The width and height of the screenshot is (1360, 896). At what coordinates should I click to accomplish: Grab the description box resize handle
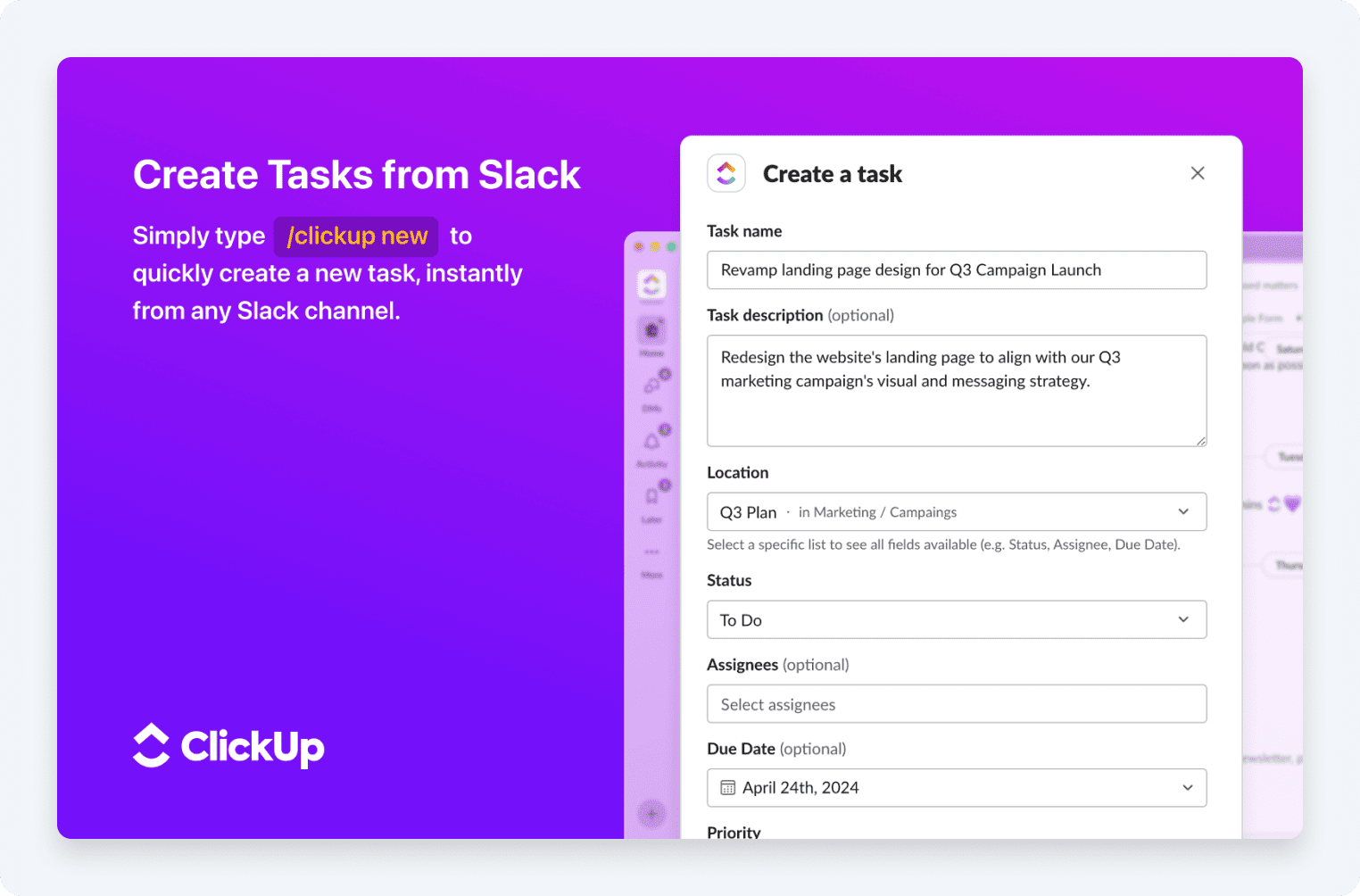(1201, 441)
